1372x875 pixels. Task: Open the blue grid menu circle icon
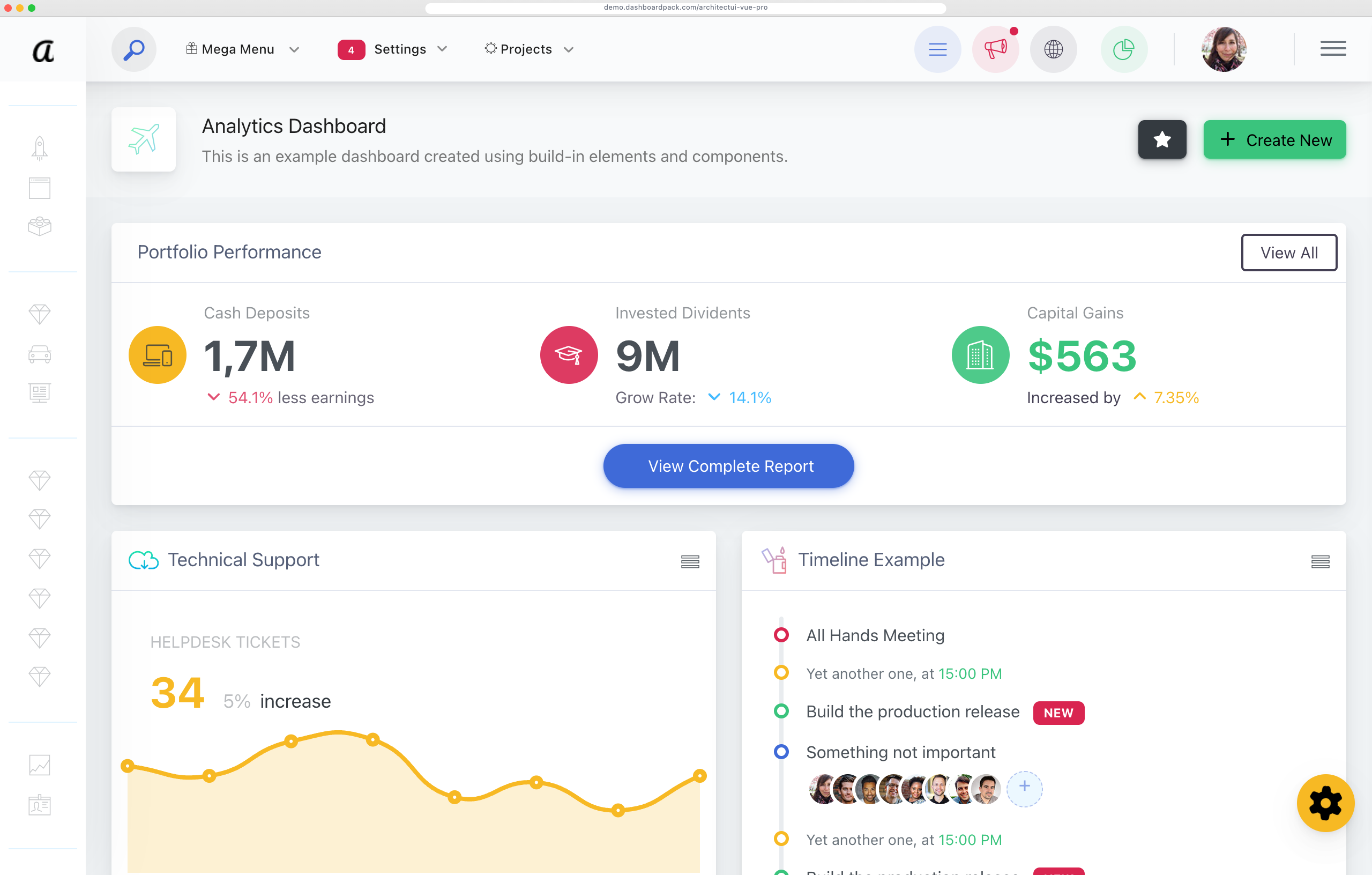pos(937,49)
